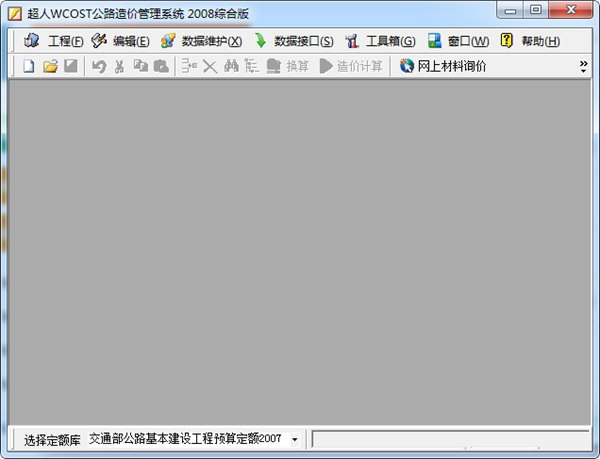
Task: Click the Save disk icon
Action: [x=70, y=67]
